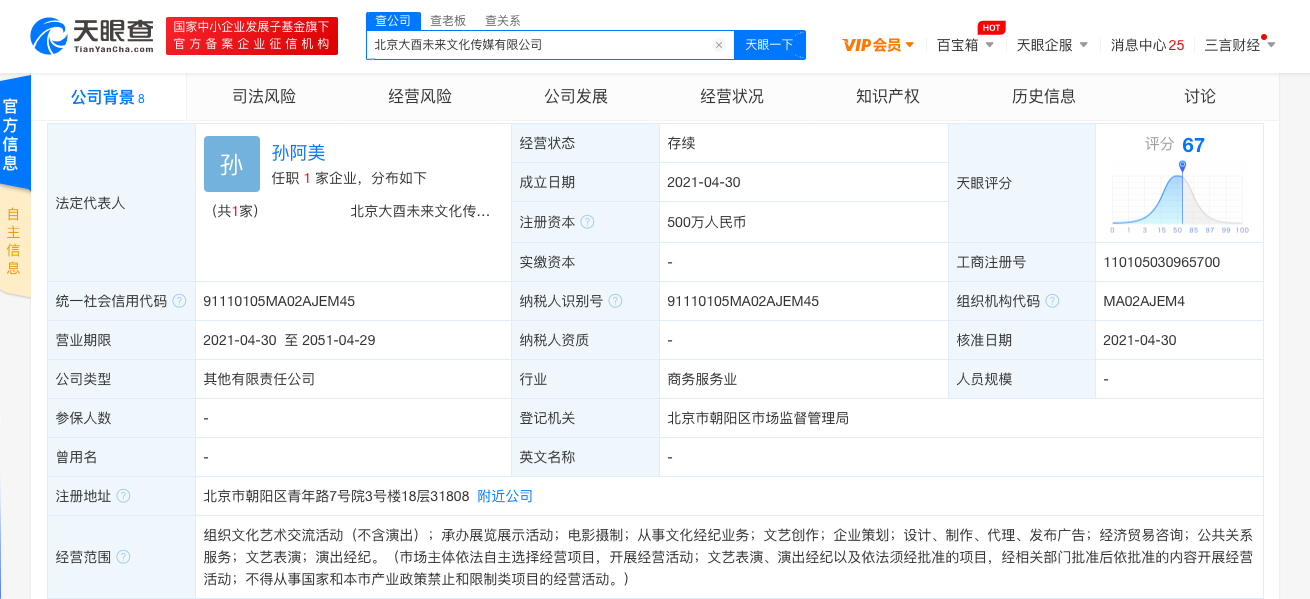
Task: Select the 查关系 search tab
Action: tap(502, 20)
